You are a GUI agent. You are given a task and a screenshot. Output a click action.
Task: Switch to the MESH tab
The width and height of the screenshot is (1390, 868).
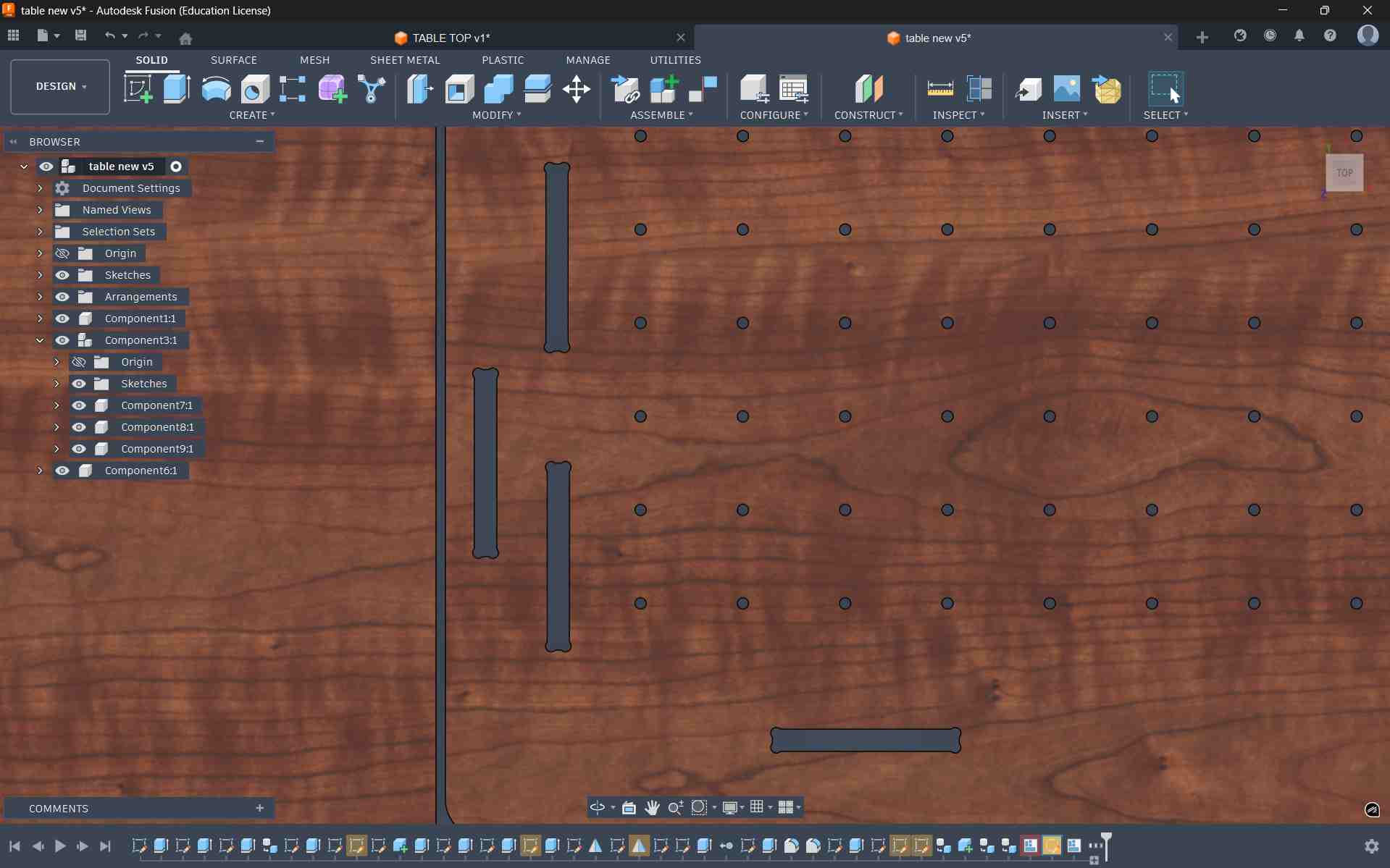pos(315,60)
